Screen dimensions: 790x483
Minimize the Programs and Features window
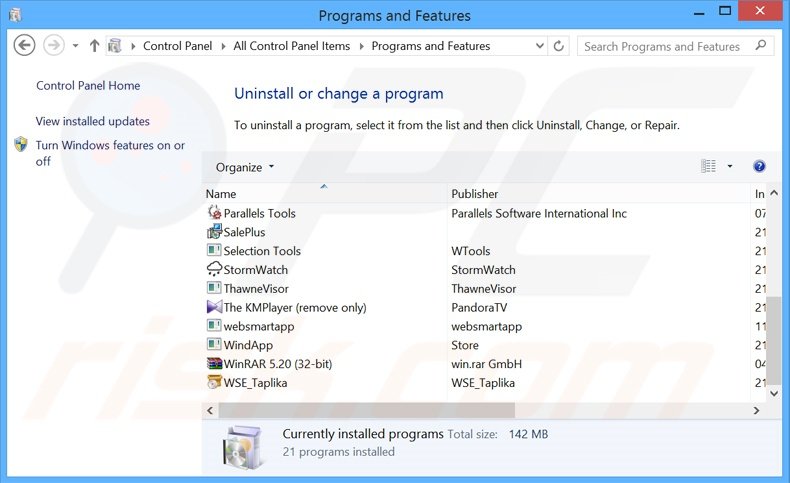point(699,13)
